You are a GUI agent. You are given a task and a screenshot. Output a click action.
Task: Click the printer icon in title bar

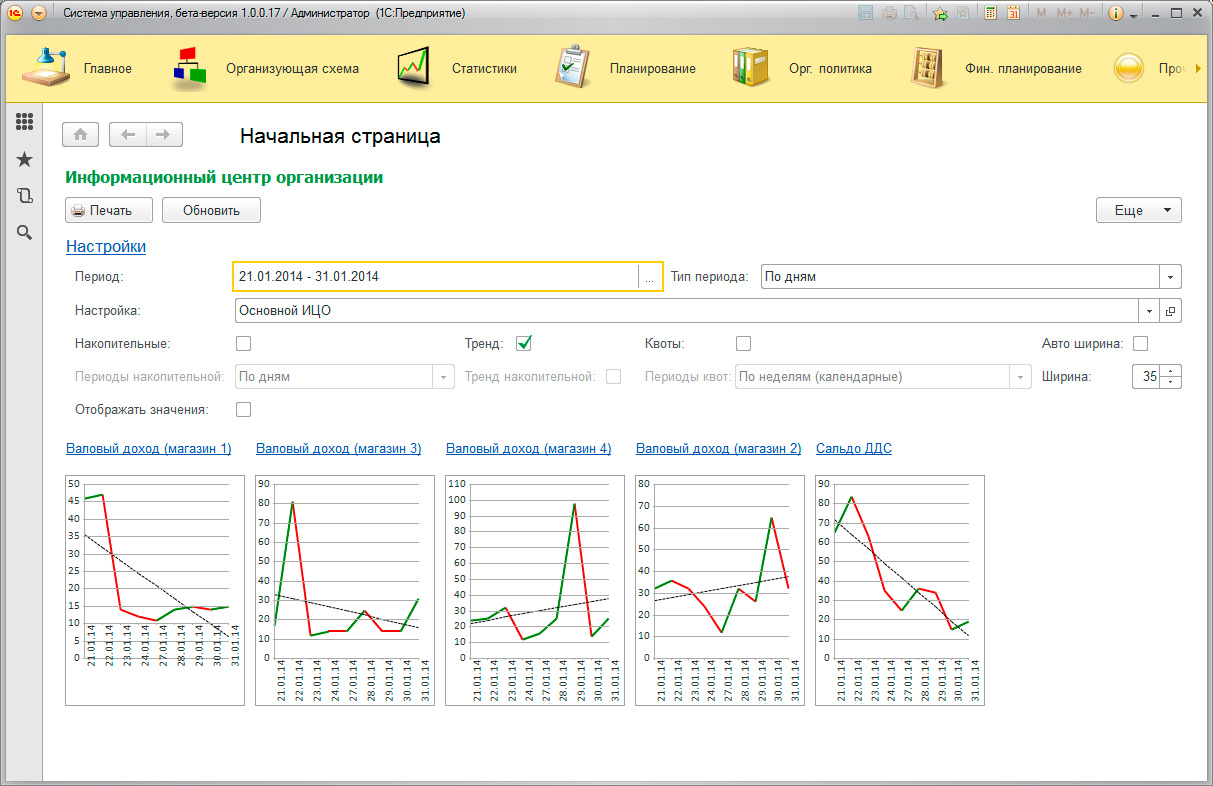[x=888, y=14]
